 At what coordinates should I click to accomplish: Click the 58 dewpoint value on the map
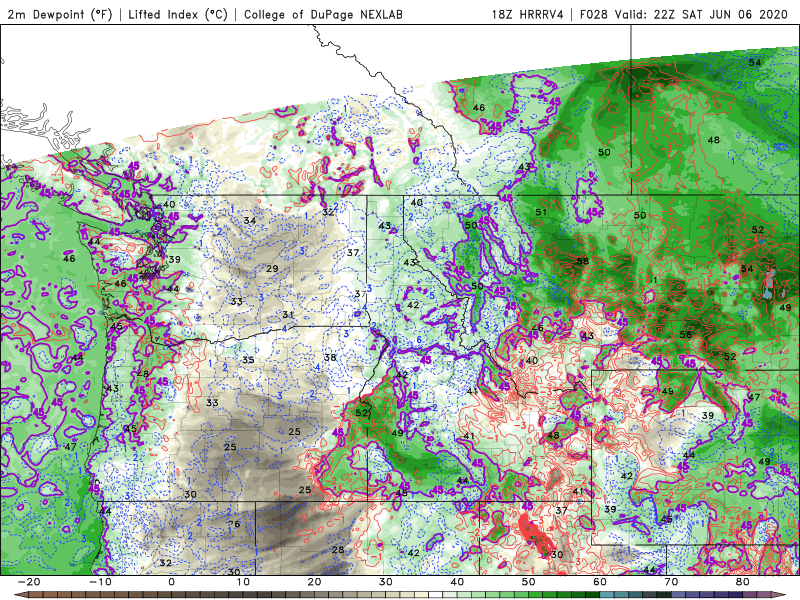583,261
